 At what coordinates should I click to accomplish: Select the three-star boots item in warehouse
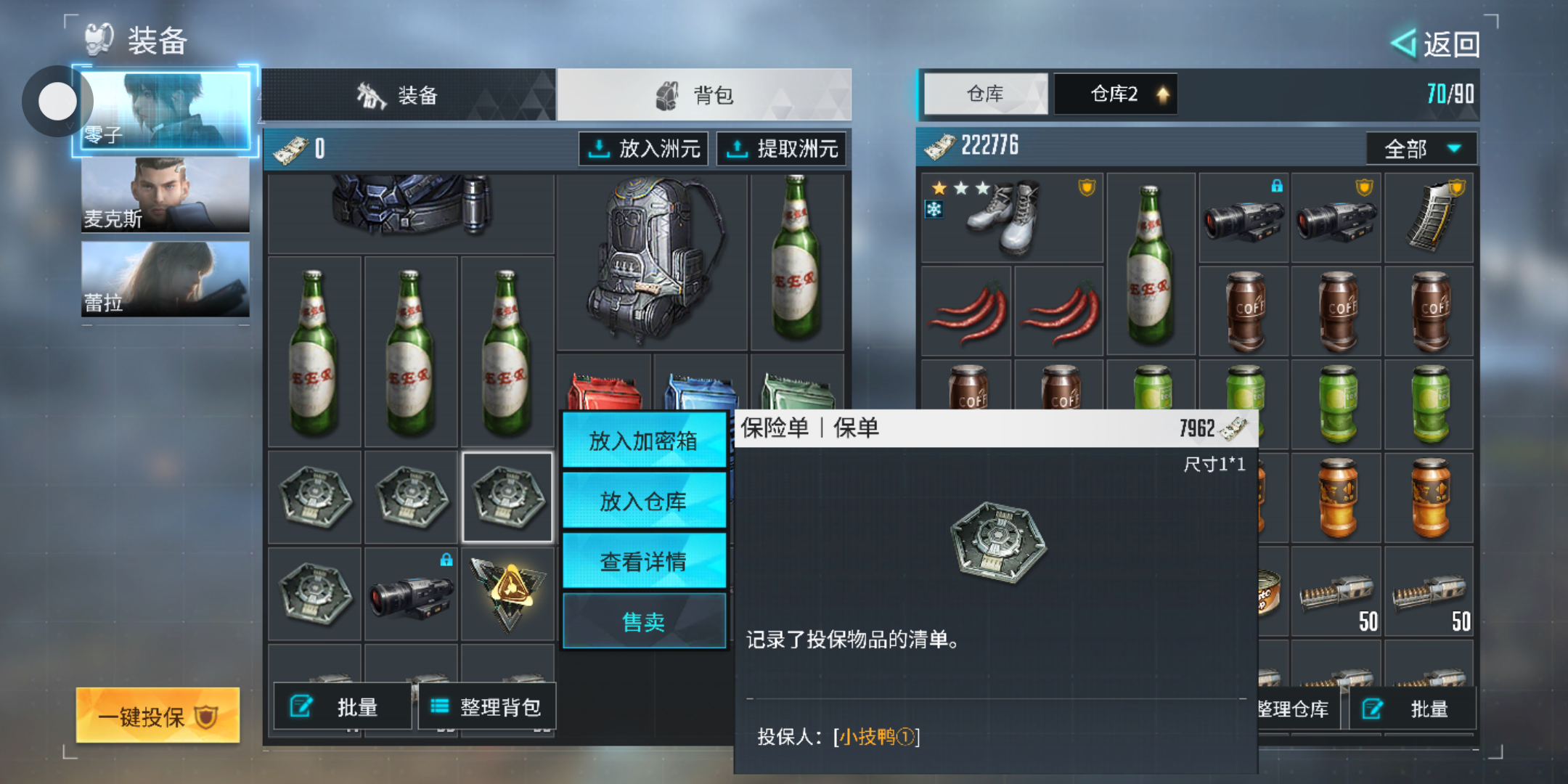pos(1012,218)
